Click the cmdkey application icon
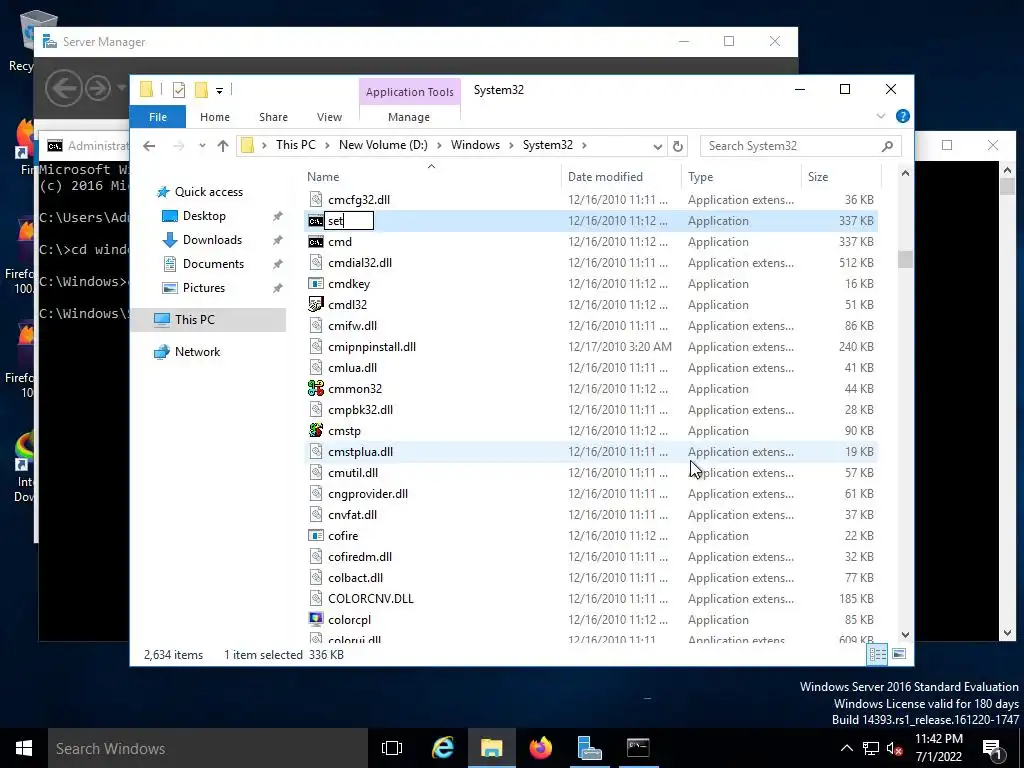The width and height of the screenshot is (1024, 768). click(315, 283)
